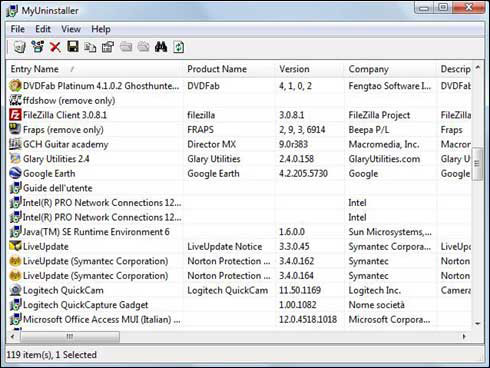This screenshot has width=490, height=368.
Task: Click the version cell '3.4.0.164'
Action: coord(297,276)
